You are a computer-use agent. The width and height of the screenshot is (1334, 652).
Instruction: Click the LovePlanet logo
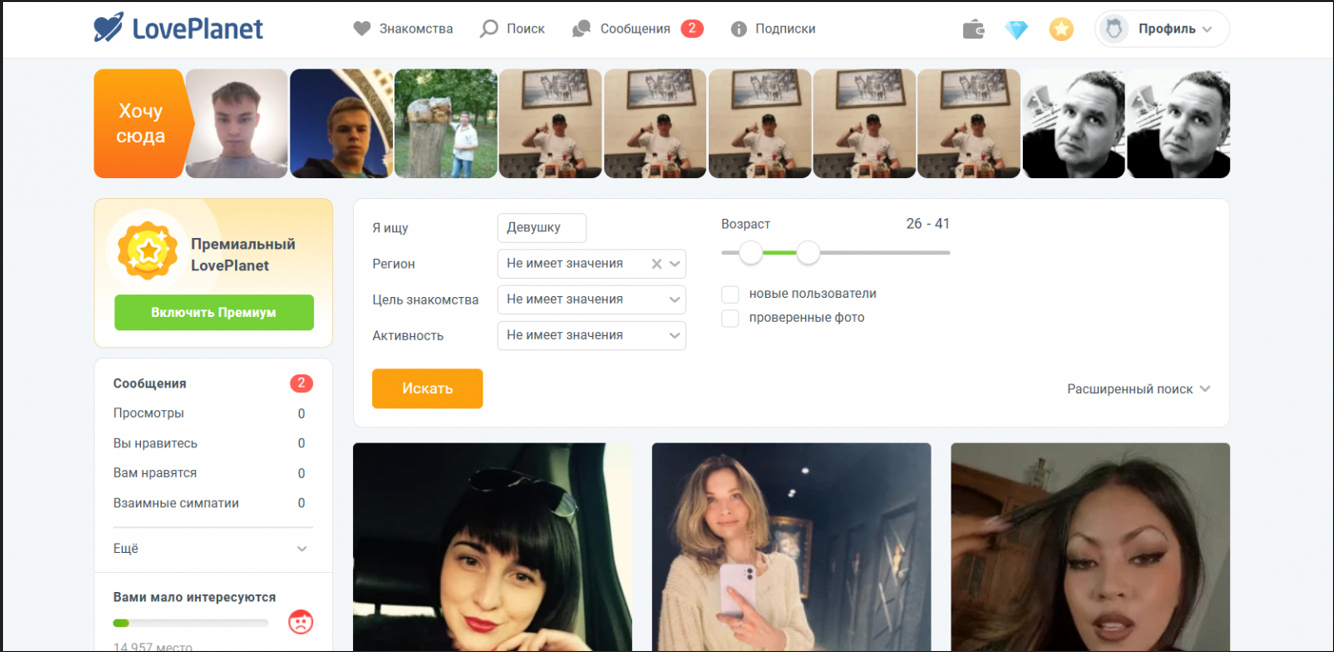click(x=178, y=28)
